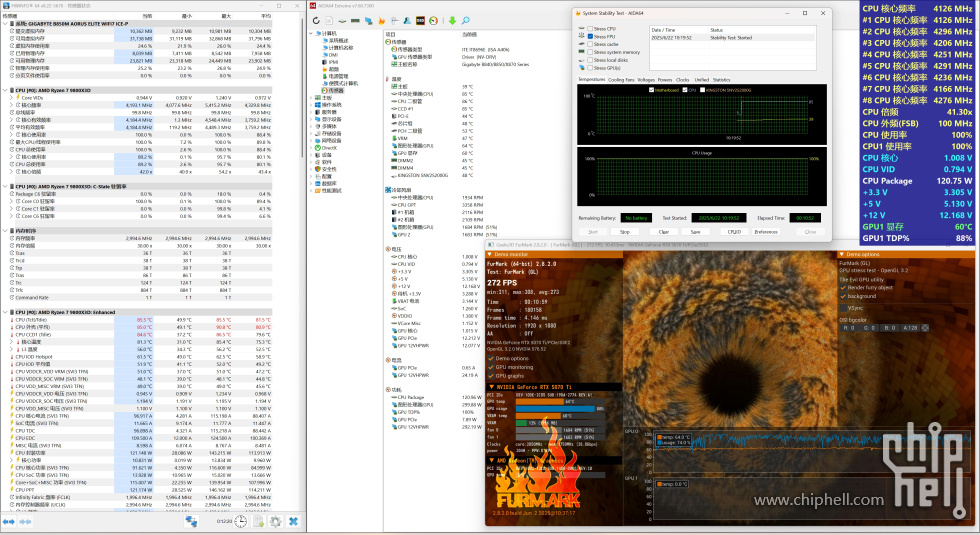Screen dimensions: 980x535
Task: Click the clock timer icon in HWiNFO footer
Action: pos(240,521)
